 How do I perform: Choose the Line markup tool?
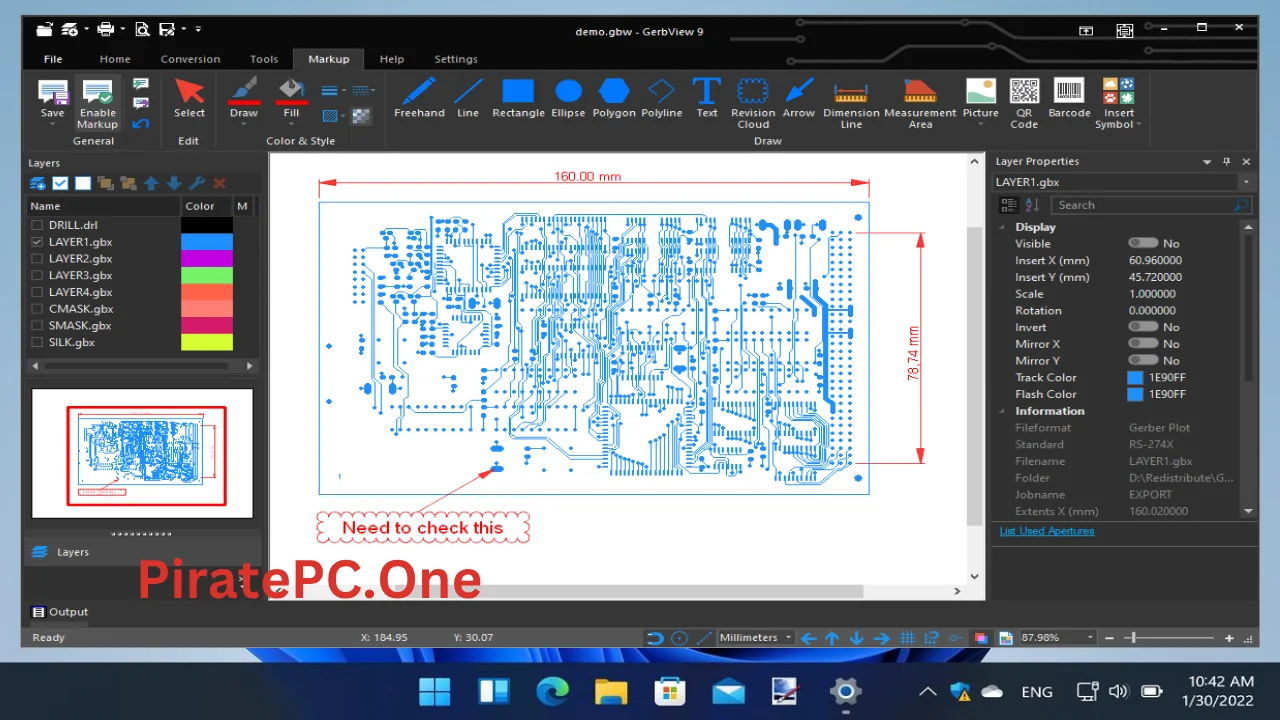tap(468, 99)
